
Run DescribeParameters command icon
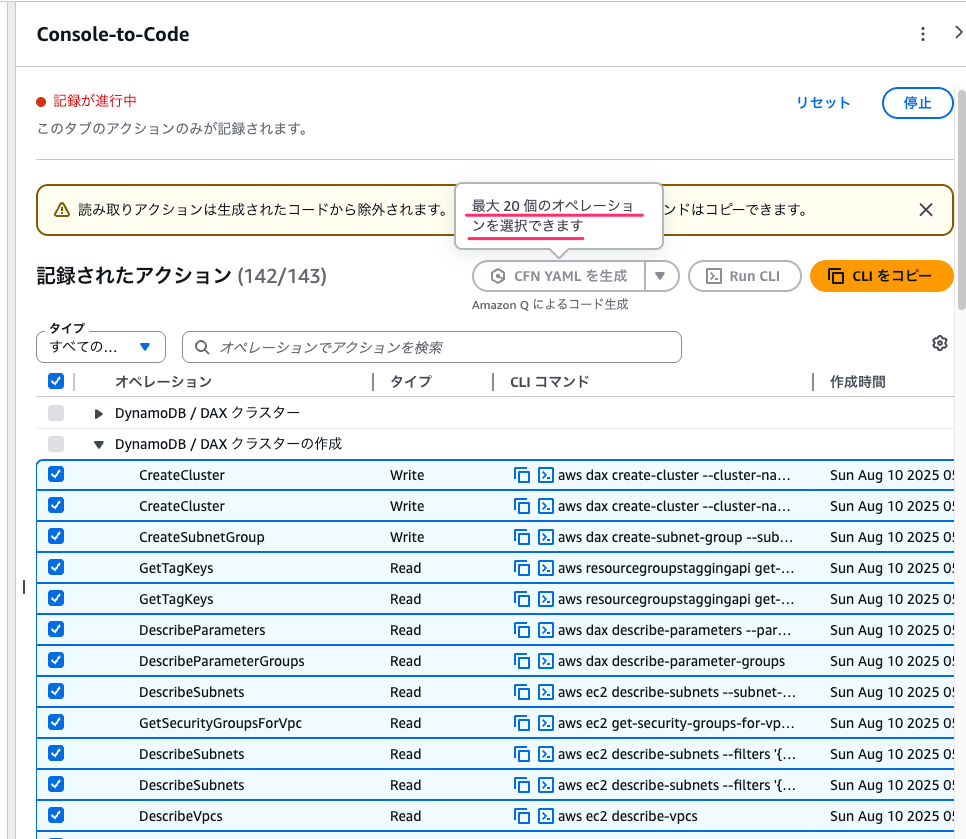545,630
